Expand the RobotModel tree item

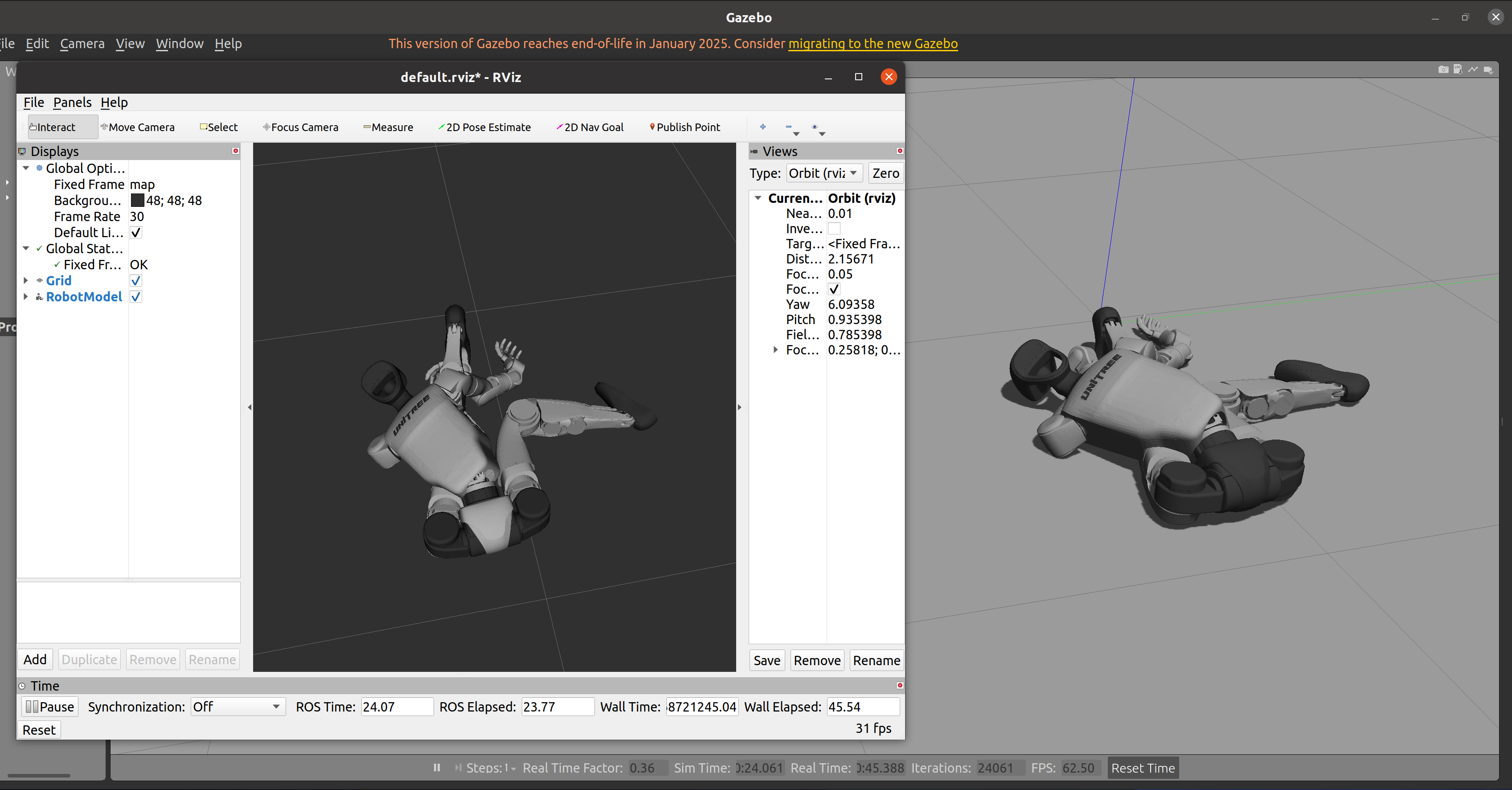26,296
